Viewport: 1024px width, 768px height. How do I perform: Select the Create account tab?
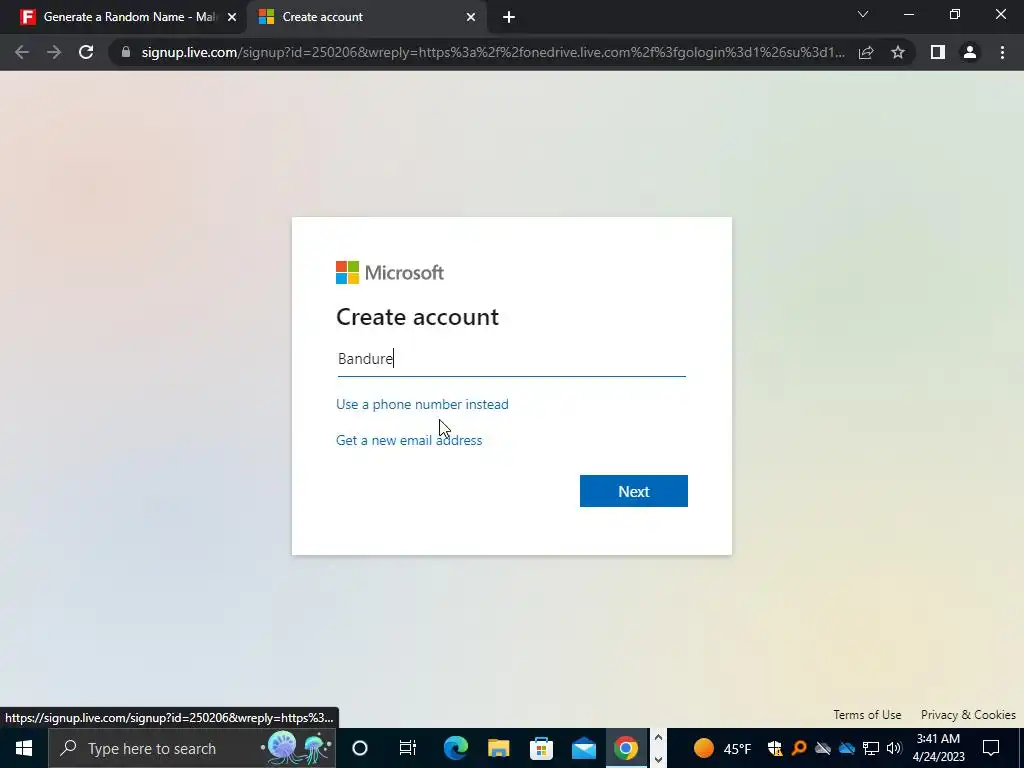366,17
